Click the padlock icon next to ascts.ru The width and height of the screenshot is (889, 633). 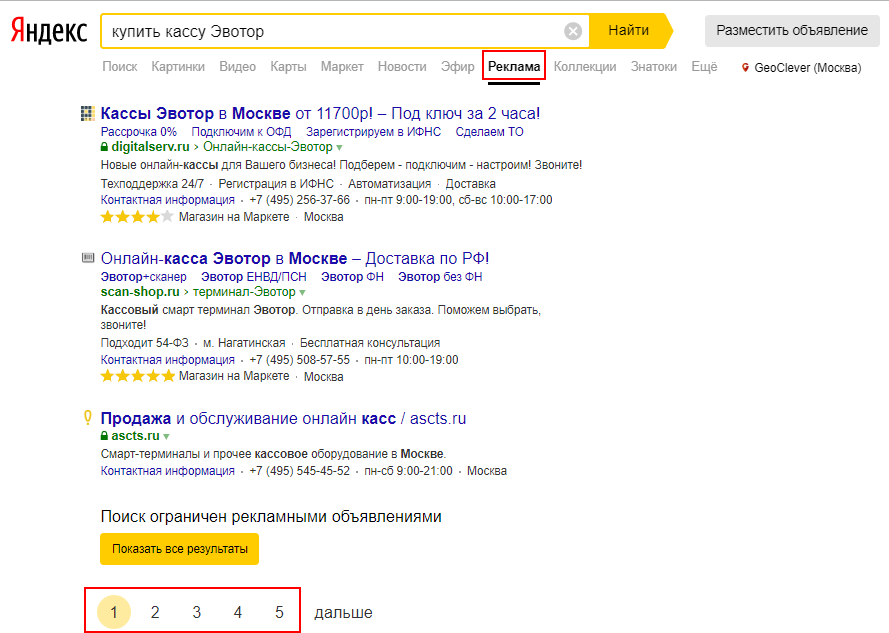click(104, 436)
